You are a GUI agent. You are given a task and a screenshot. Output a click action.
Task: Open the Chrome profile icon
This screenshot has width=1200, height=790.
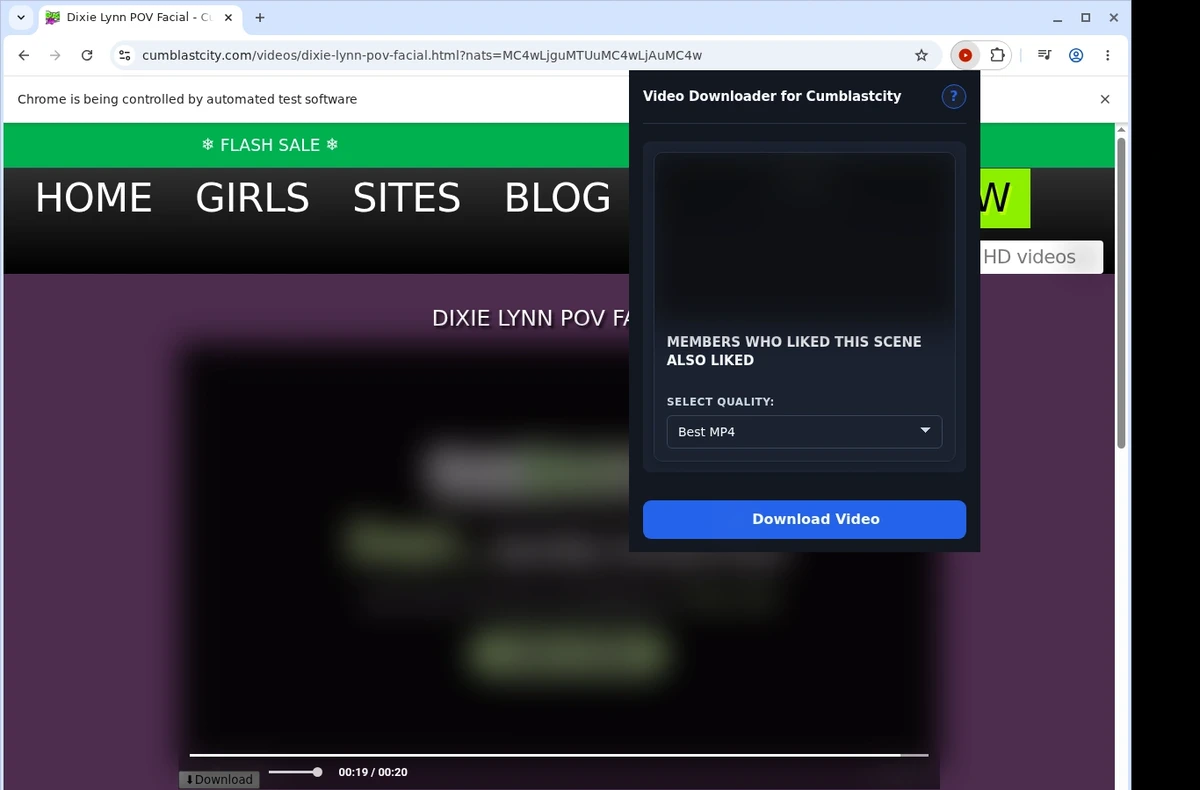1076,56
